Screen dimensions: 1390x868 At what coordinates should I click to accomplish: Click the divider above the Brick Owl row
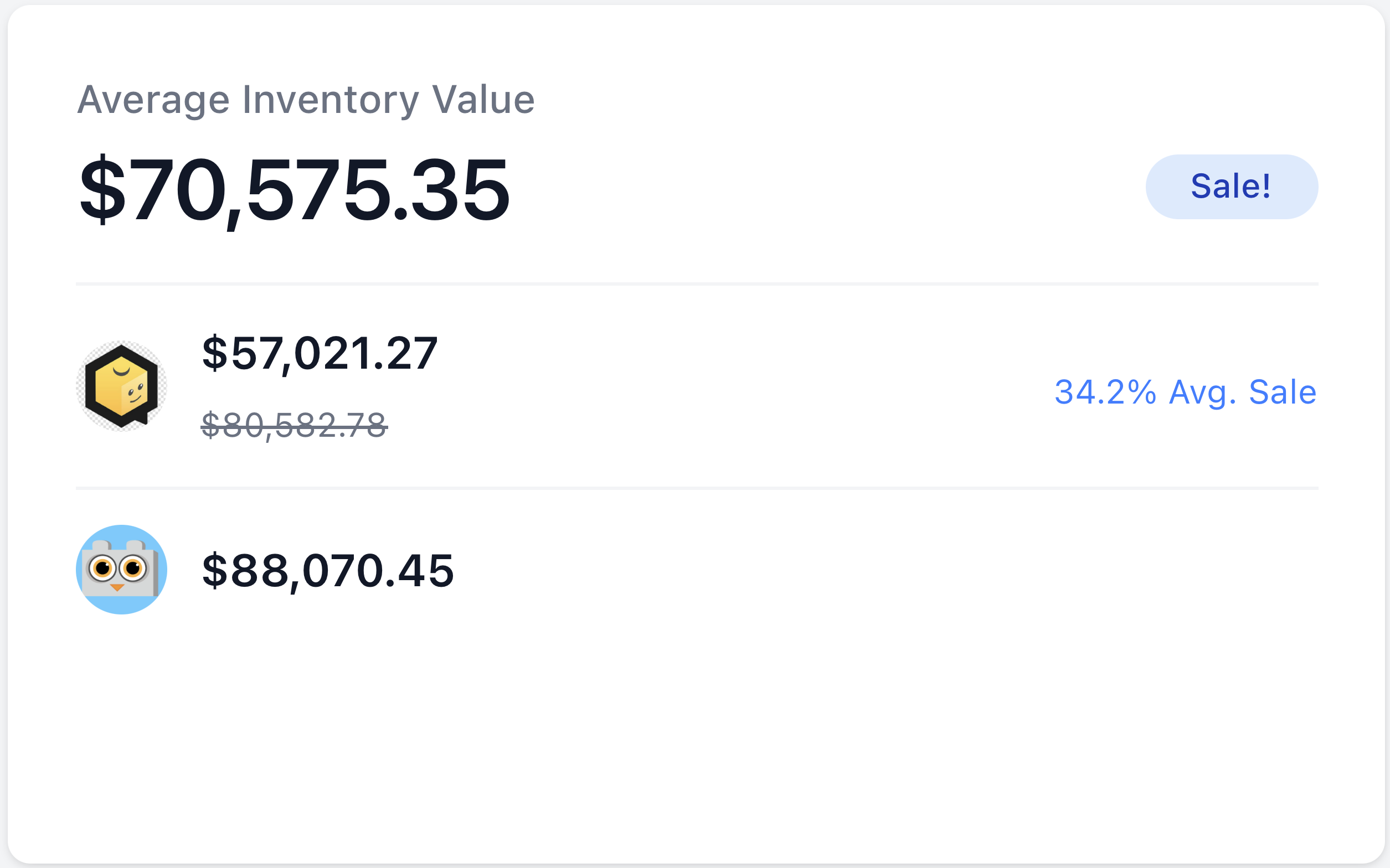click(697, 488)
